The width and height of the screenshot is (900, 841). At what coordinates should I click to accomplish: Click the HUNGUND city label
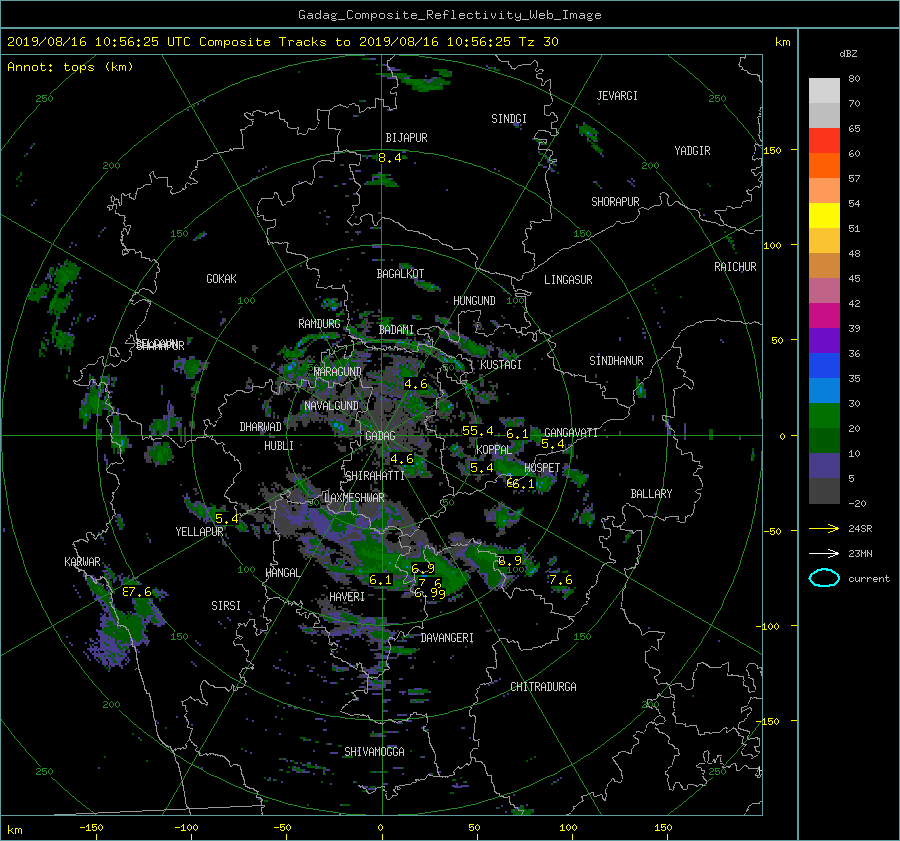tap(474, 301)
